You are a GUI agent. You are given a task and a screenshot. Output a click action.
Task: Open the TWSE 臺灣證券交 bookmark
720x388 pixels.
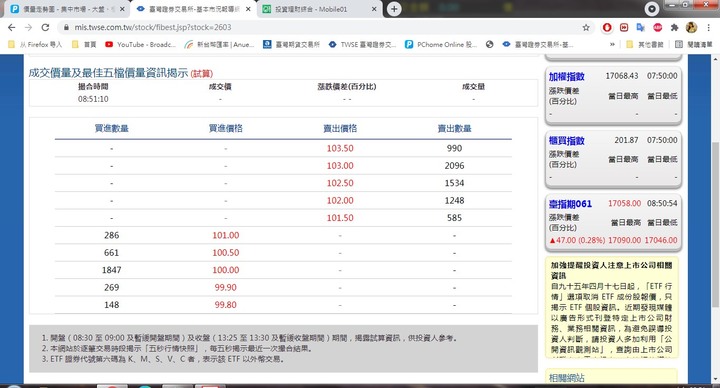[x=362, y=45]
